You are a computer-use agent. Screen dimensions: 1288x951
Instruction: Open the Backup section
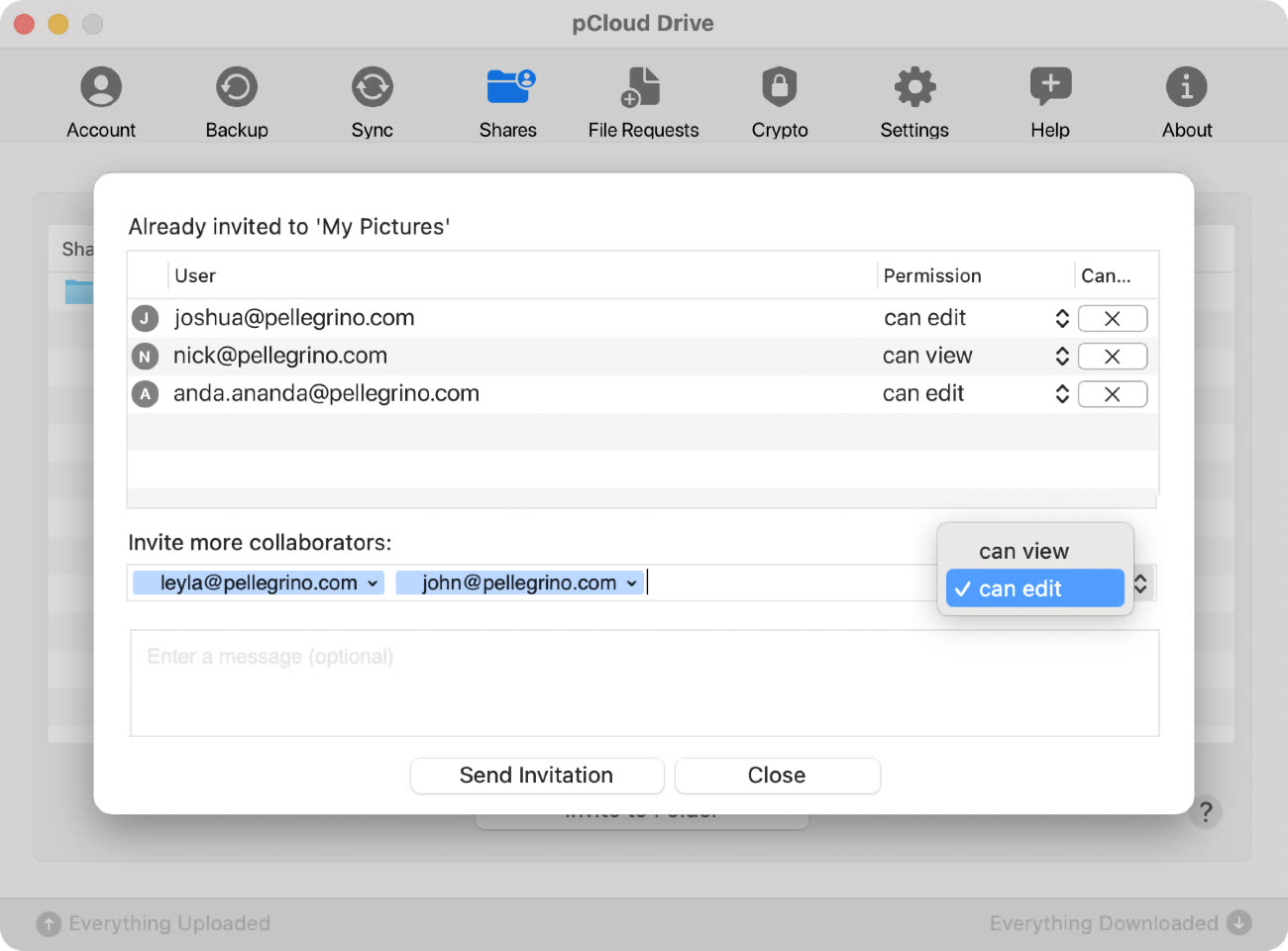[x=237, y=102]
